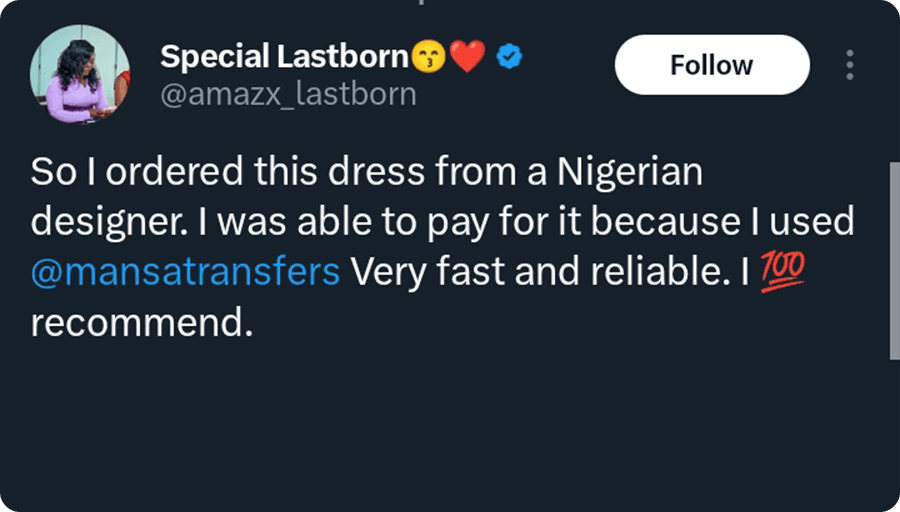Open the more options three-dot menu
The width and height of the screenshot is (900, 512).
click(x=849, y=65)
